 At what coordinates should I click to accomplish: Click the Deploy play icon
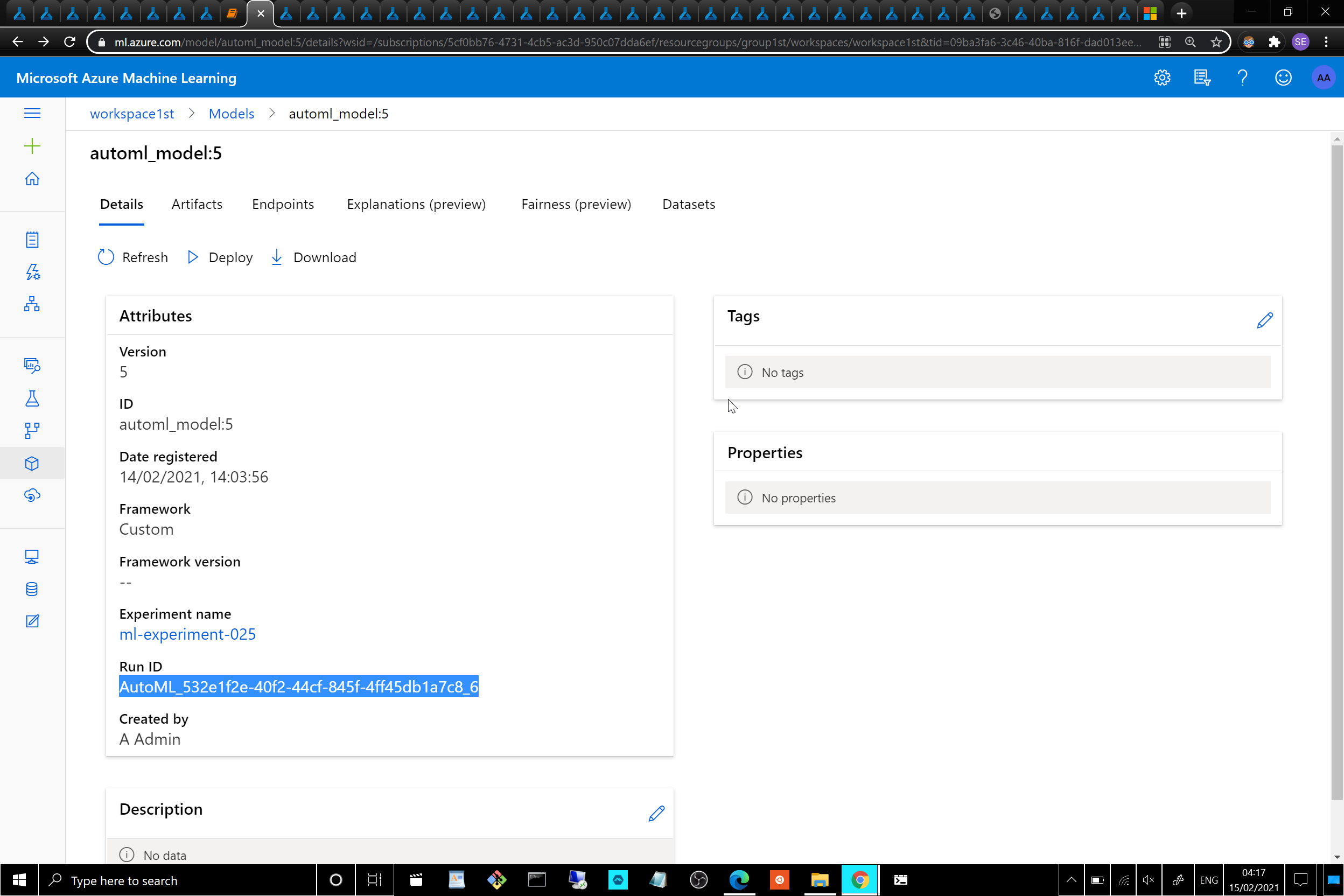coord(193,257)
